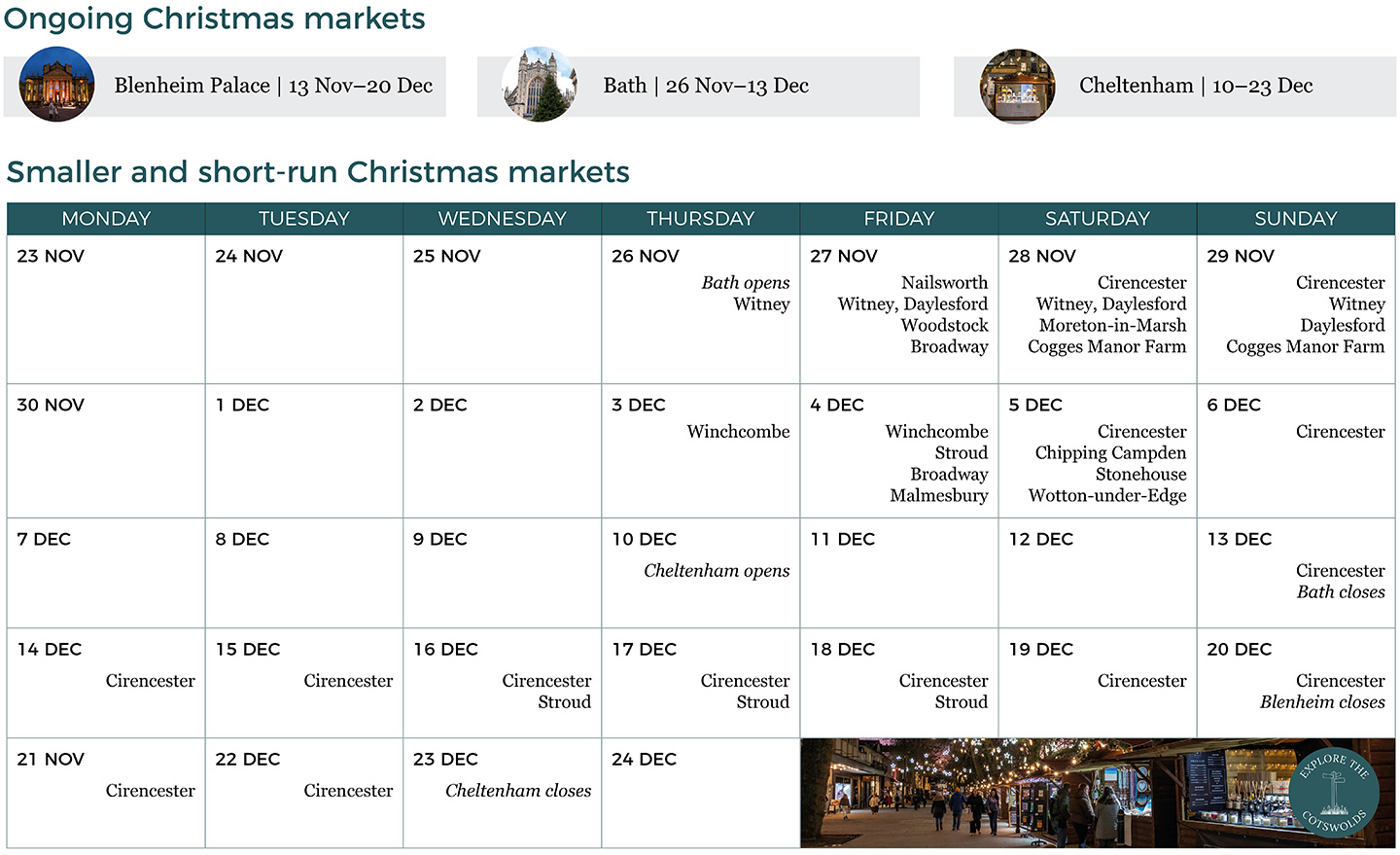Click the 'Ongoing Christmas markets' heading
The height and width of the screenshot is (855, 1400).
[x=215, y=18]
